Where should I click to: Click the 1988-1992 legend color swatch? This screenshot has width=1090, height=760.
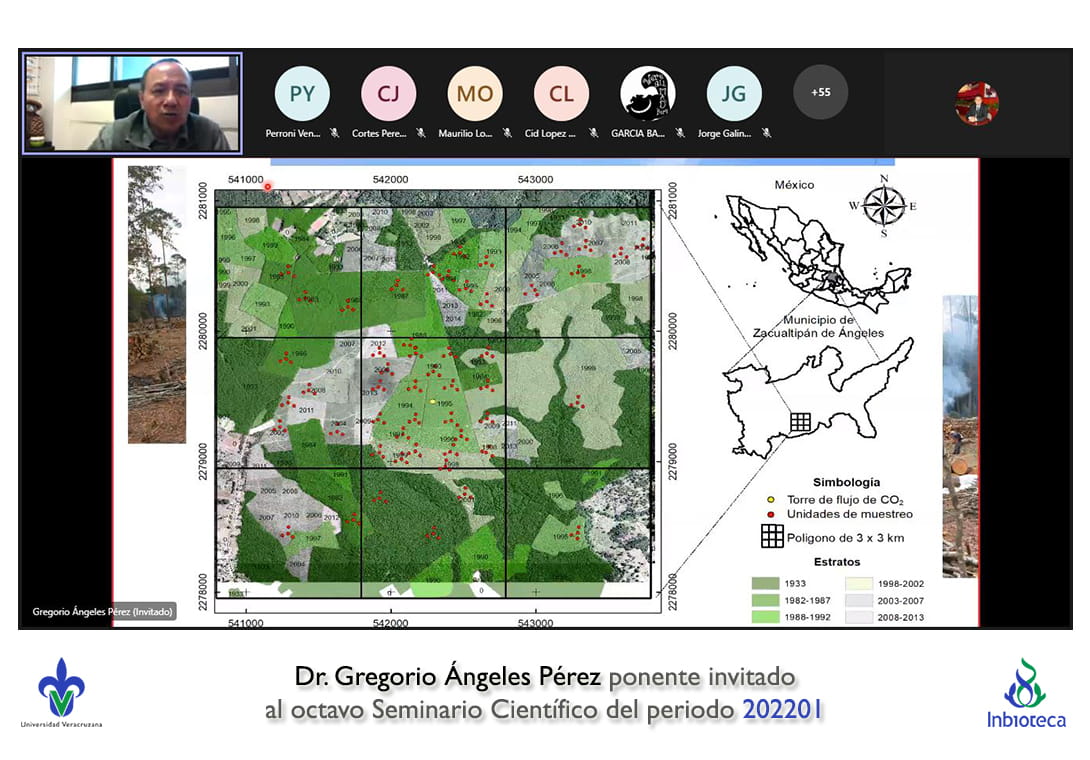767,617
